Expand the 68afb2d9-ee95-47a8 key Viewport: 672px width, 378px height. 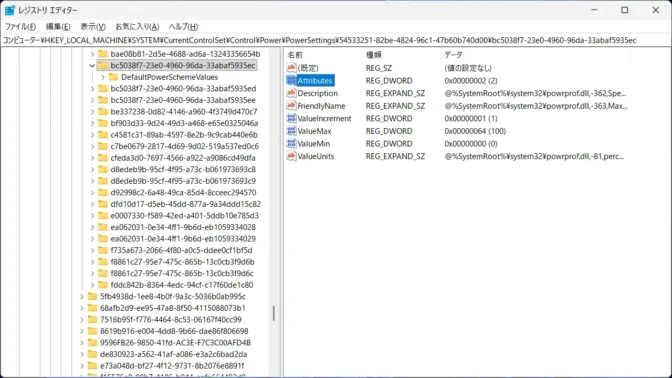point(82,308)
